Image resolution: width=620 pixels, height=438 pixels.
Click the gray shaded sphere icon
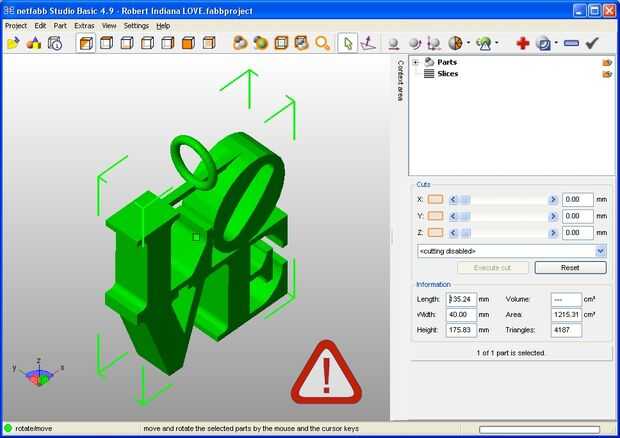tap(414, 43)
